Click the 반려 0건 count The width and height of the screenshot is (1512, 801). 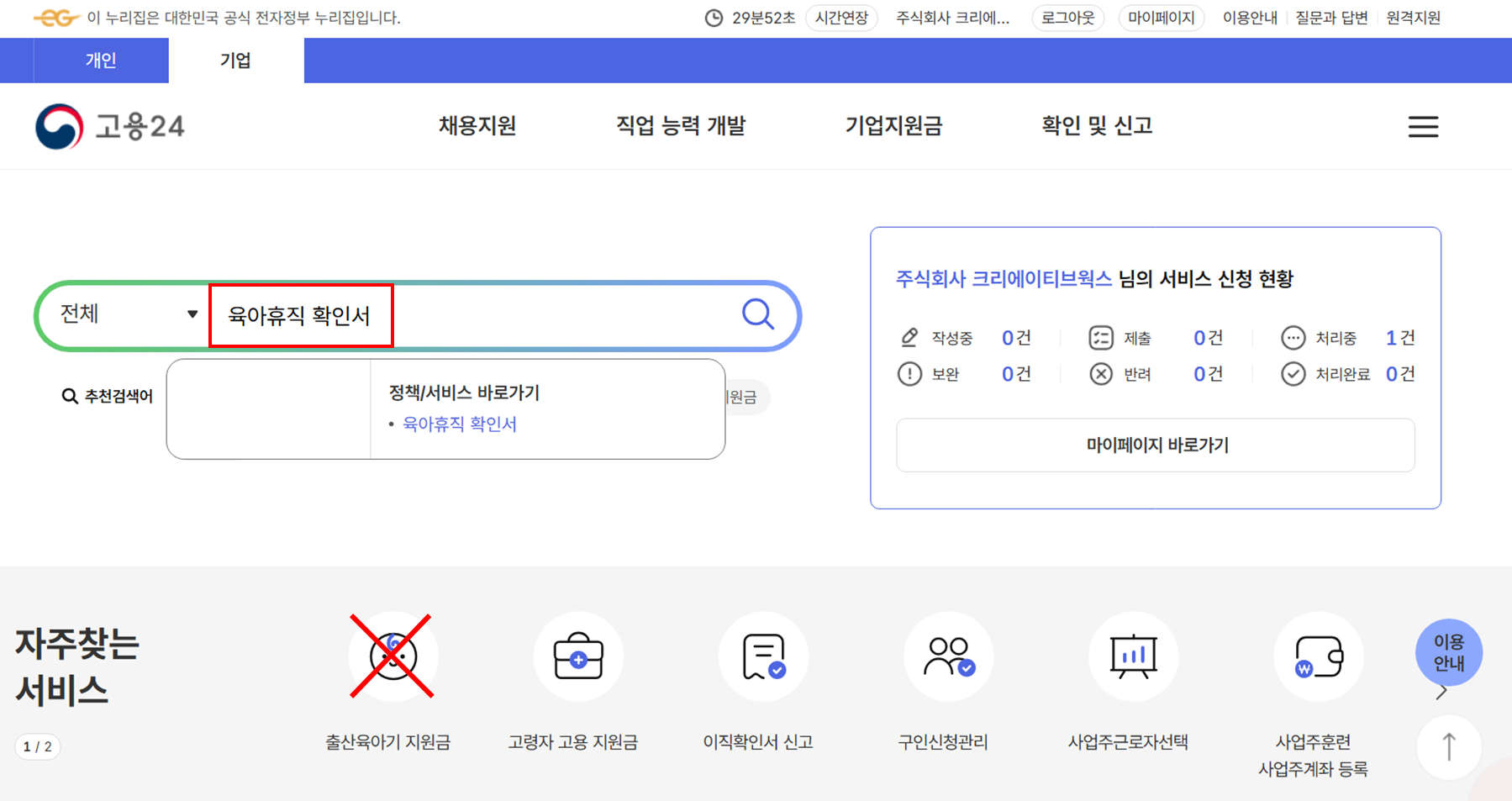pos(1208,374)
